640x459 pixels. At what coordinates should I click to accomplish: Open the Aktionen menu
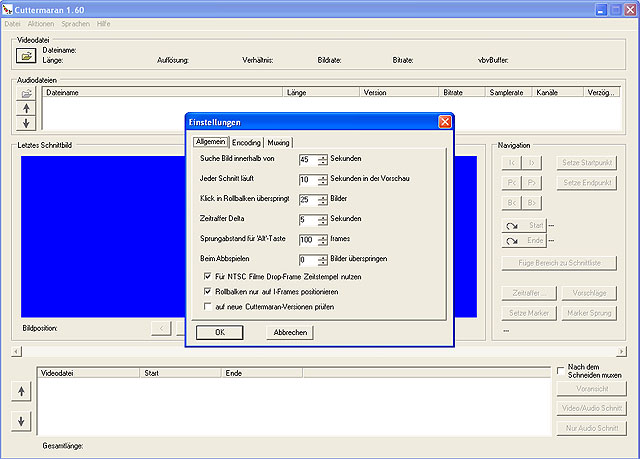(x=41, y=24)
